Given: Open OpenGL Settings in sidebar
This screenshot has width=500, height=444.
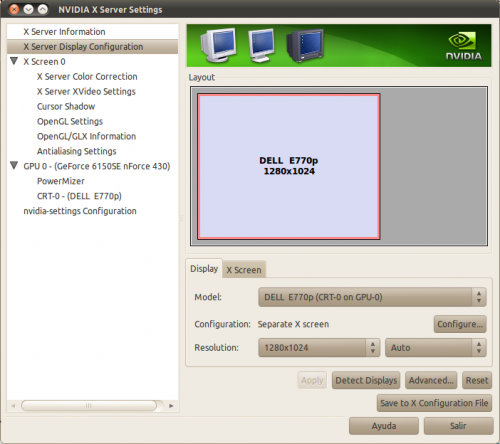Looking at the screenshot, I should pyautogui.click(x=70, y=121).
